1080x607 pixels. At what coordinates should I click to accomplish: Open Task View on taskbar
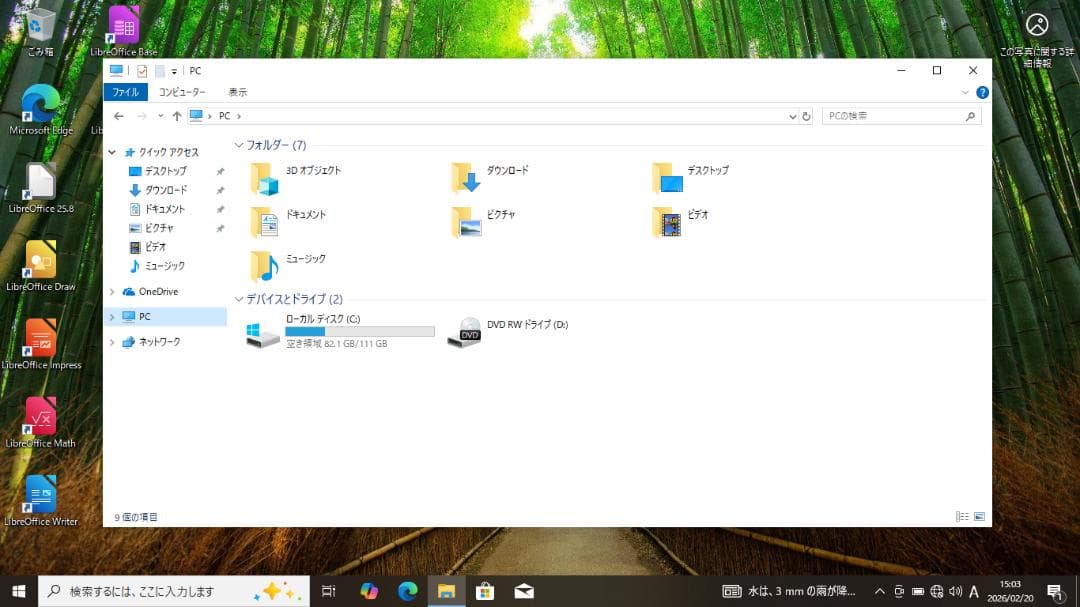pyautogui.click(x=329, y=591)
